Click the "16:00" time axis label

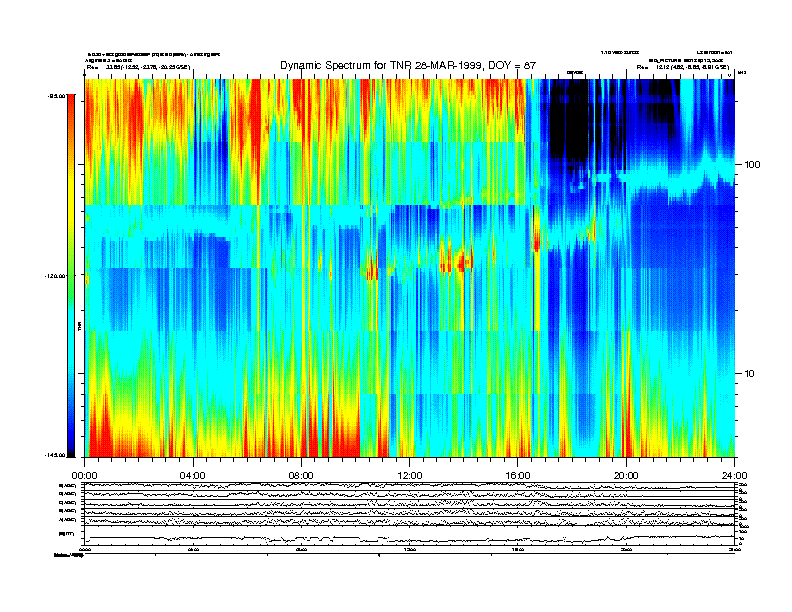point(518,476)
